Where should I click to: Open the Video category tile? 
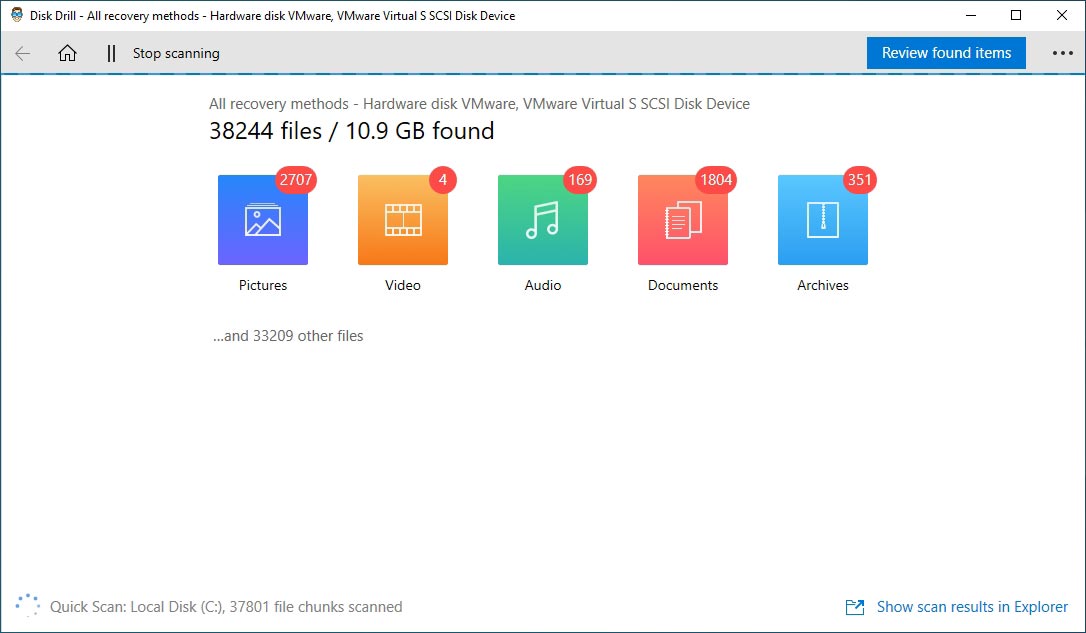402,220
